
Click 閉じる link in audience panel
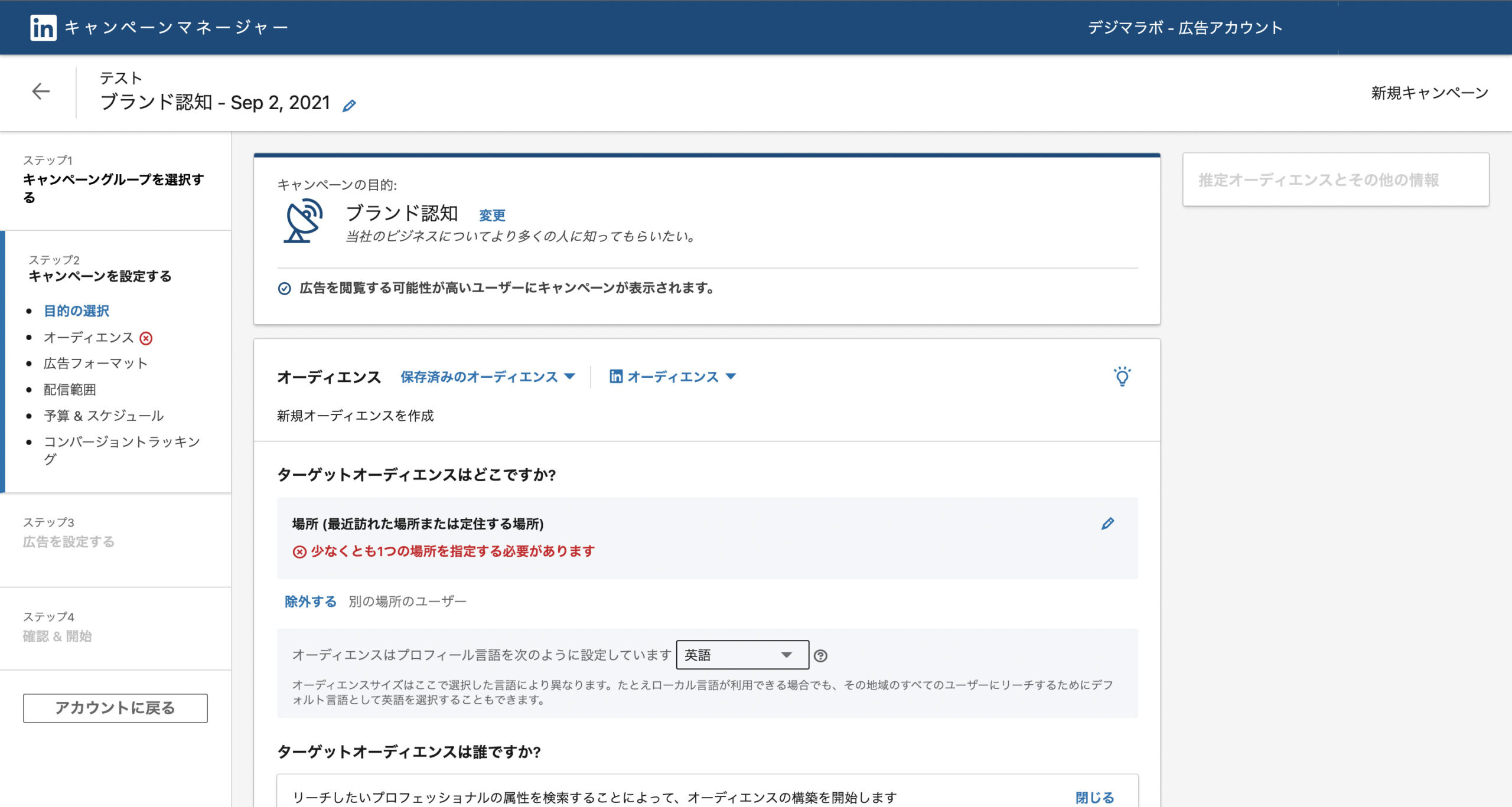click(1094, 798)
